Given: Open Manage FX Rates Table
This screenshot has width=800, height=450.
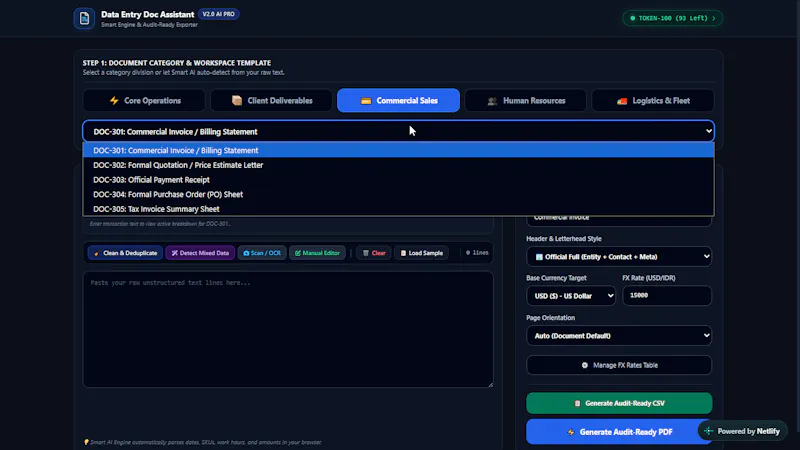Looking at the screenshot, I should pos(619,365).
